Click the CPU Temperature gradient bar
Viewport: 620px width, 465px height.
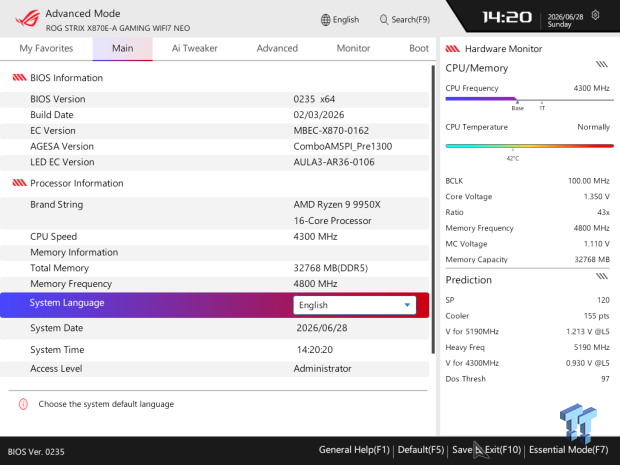pyautogui.click(x=529, y=146)
